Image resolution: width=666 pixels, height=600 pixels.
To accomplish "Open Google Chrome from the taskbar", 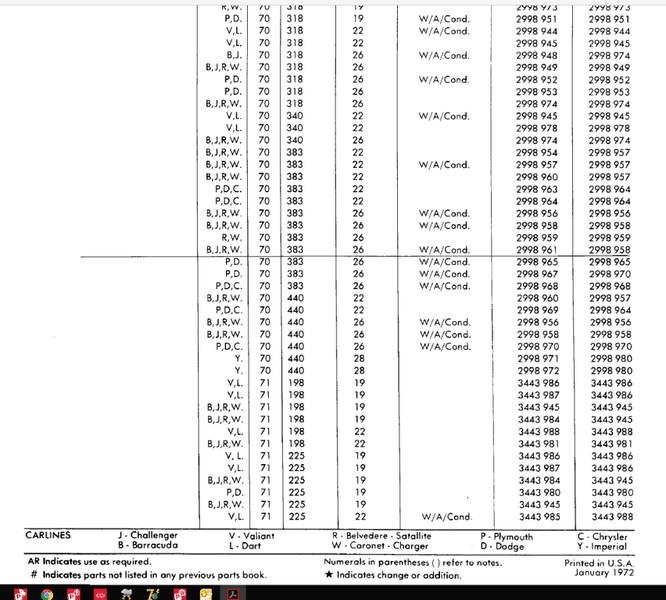I will 47,593.
